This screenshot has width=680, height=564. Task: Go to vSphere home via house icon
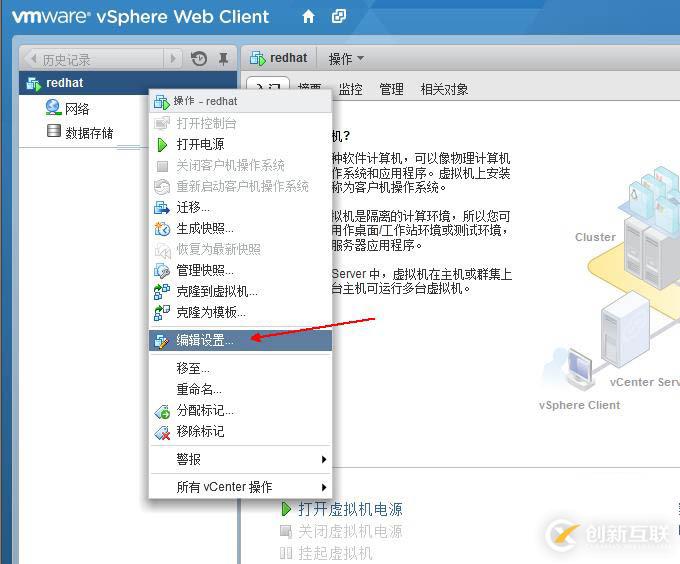coord(308,17)
